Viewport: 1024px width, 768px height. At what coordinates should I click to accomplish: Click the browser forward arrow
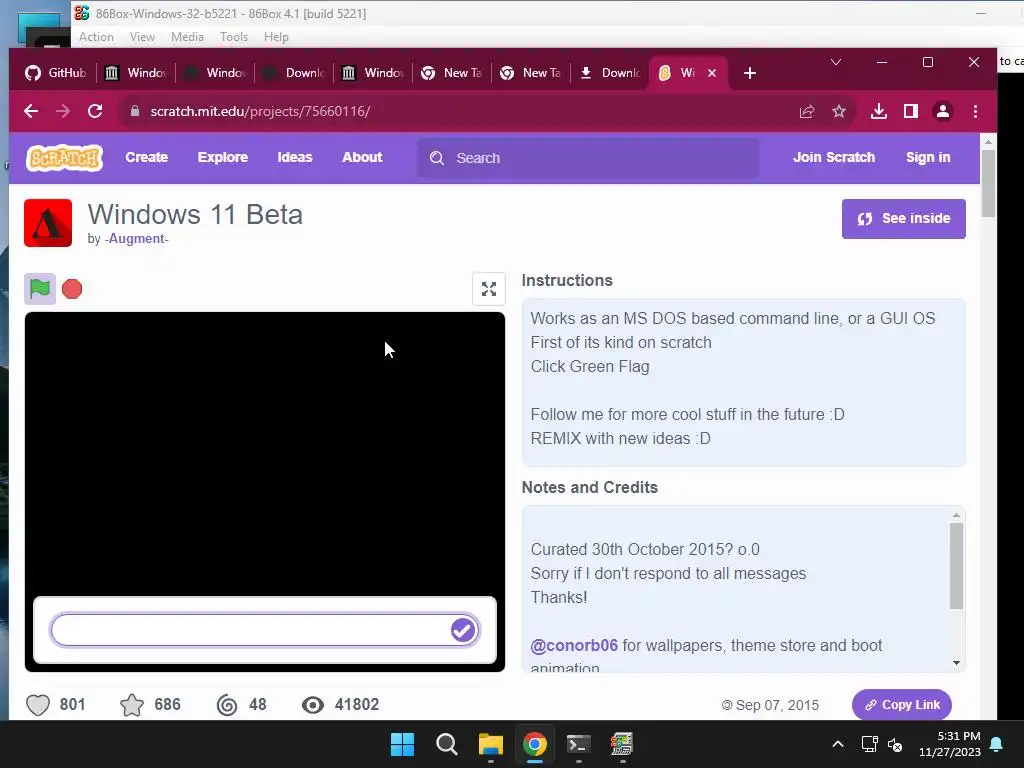point(63,111)
